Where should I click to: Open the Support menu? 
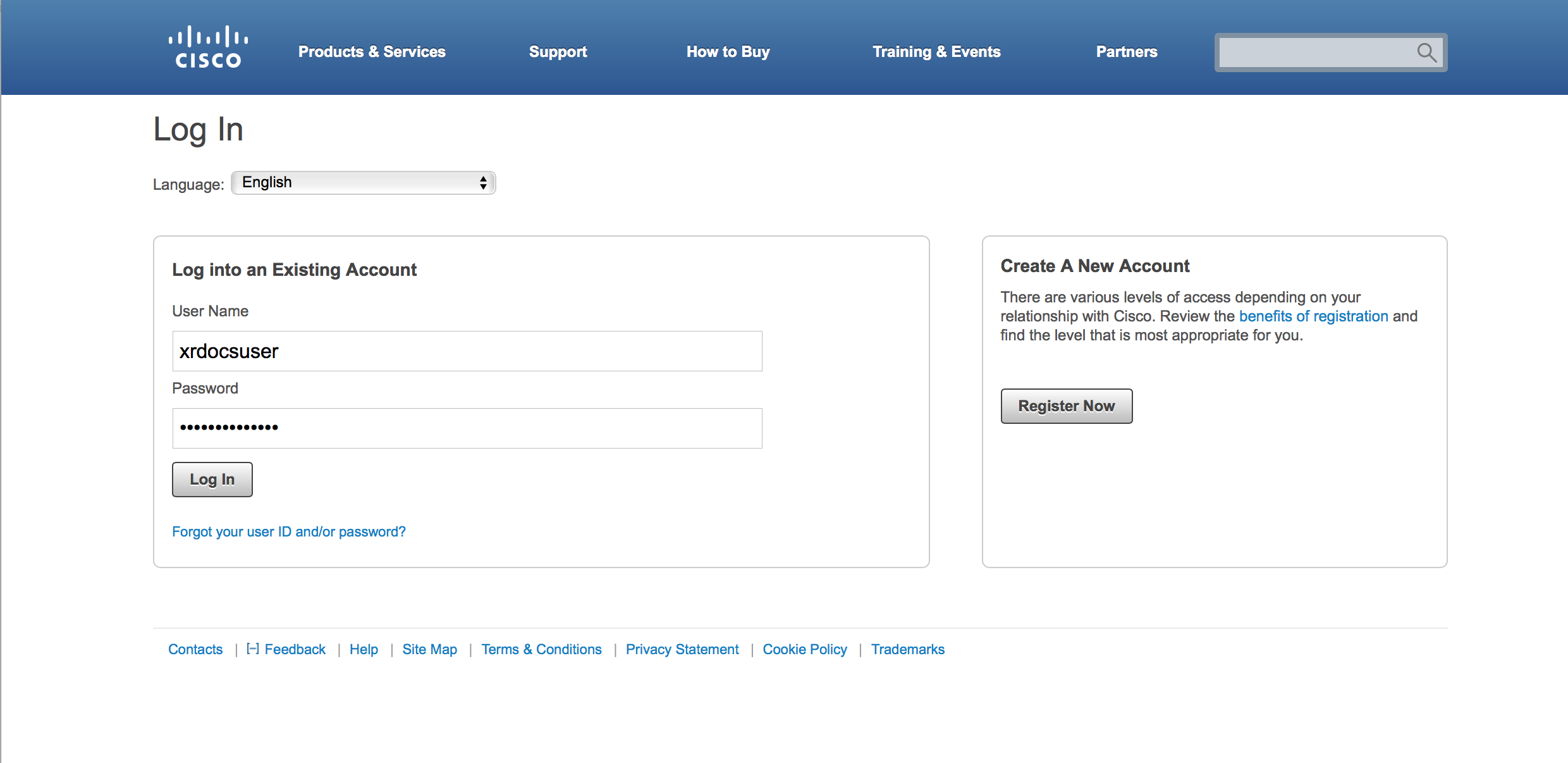(x=558, y=52)
